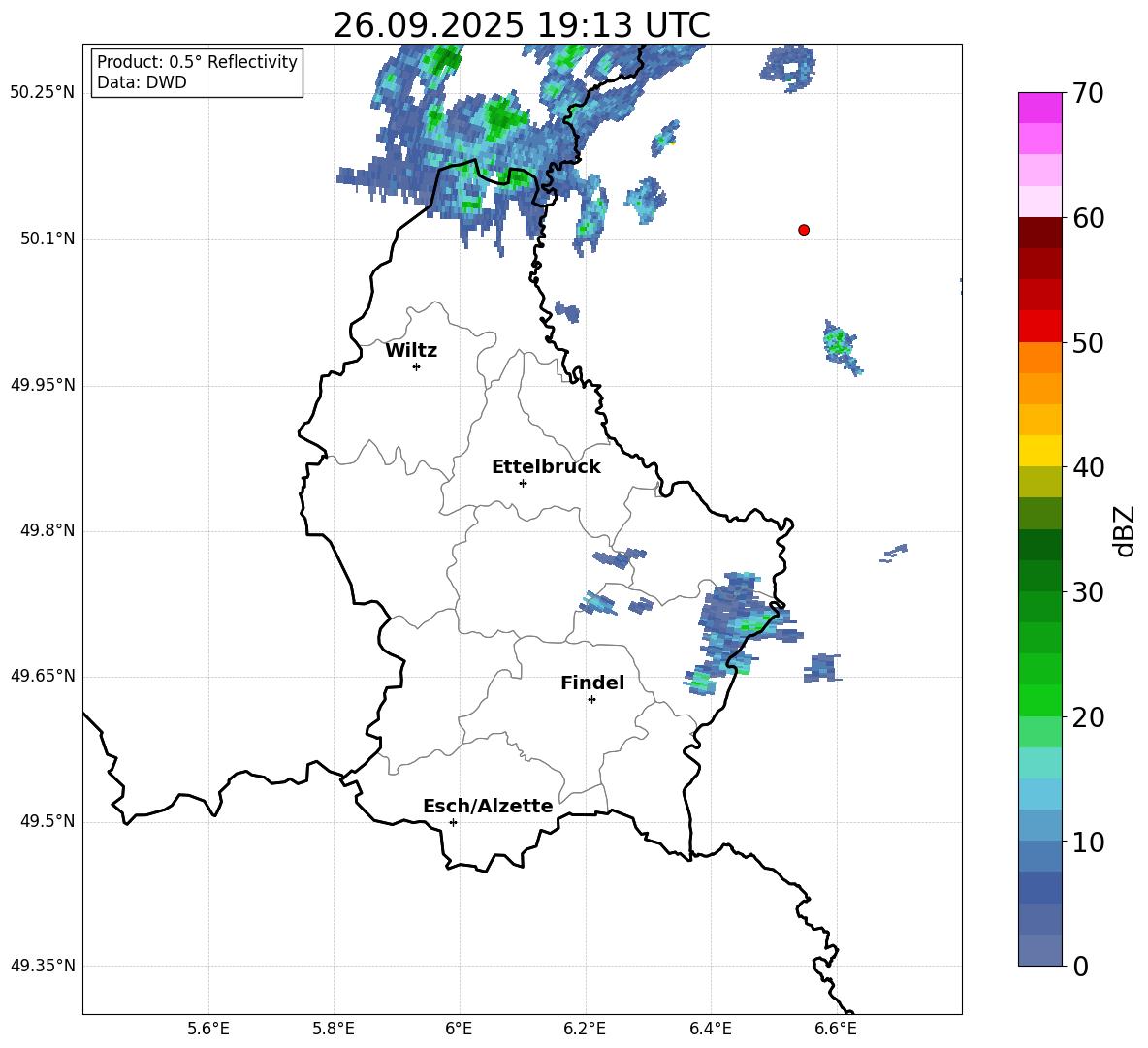Viewport: 1148px width, 1048px height.
Task: Click the Esch/Alzette location cross marker
Action: (x=453, y=822)
